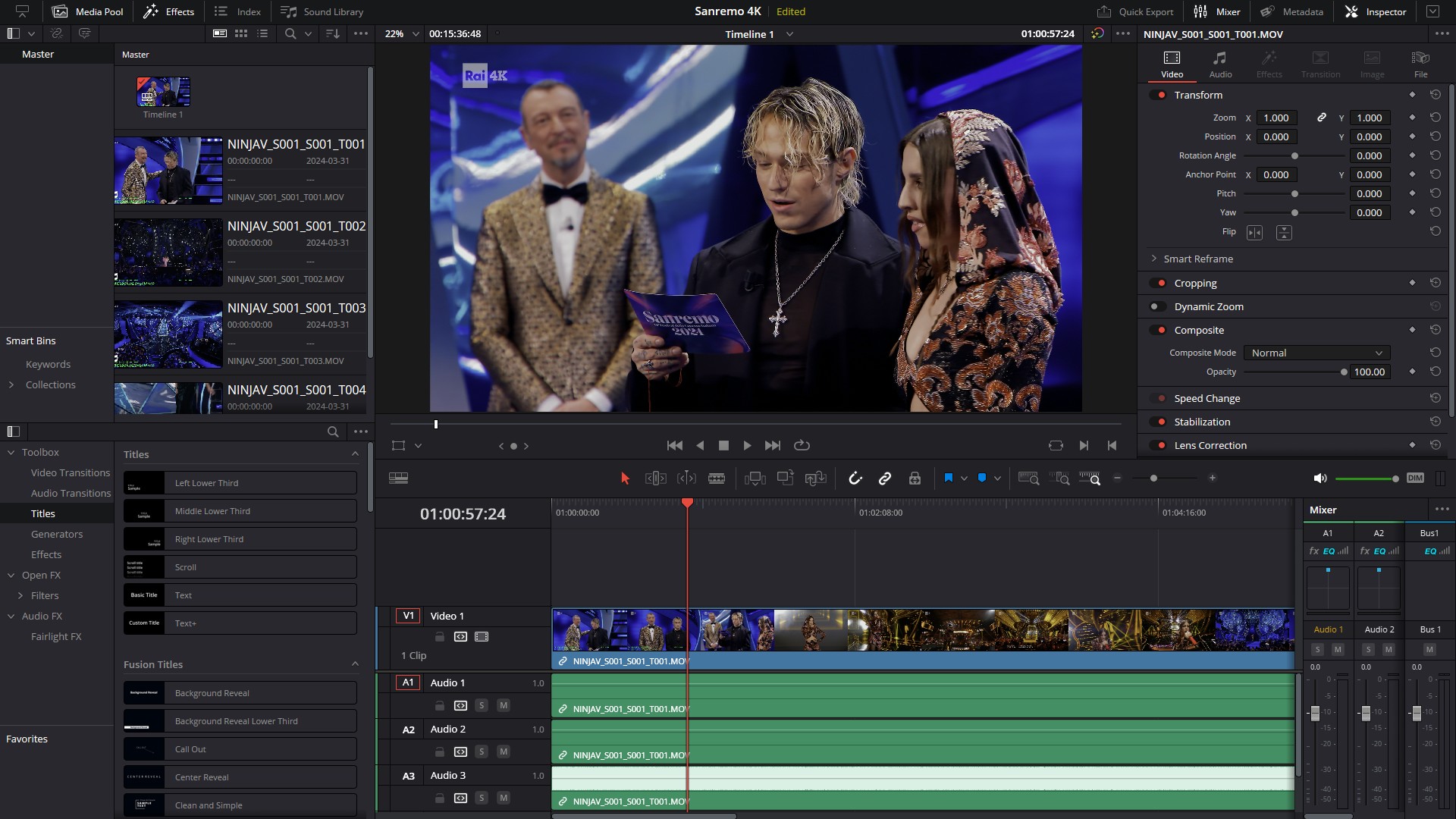This screenshot has height=819, width=1456.
Task: Click the Overwrite Clip icon
Action: tap(786, 479)
